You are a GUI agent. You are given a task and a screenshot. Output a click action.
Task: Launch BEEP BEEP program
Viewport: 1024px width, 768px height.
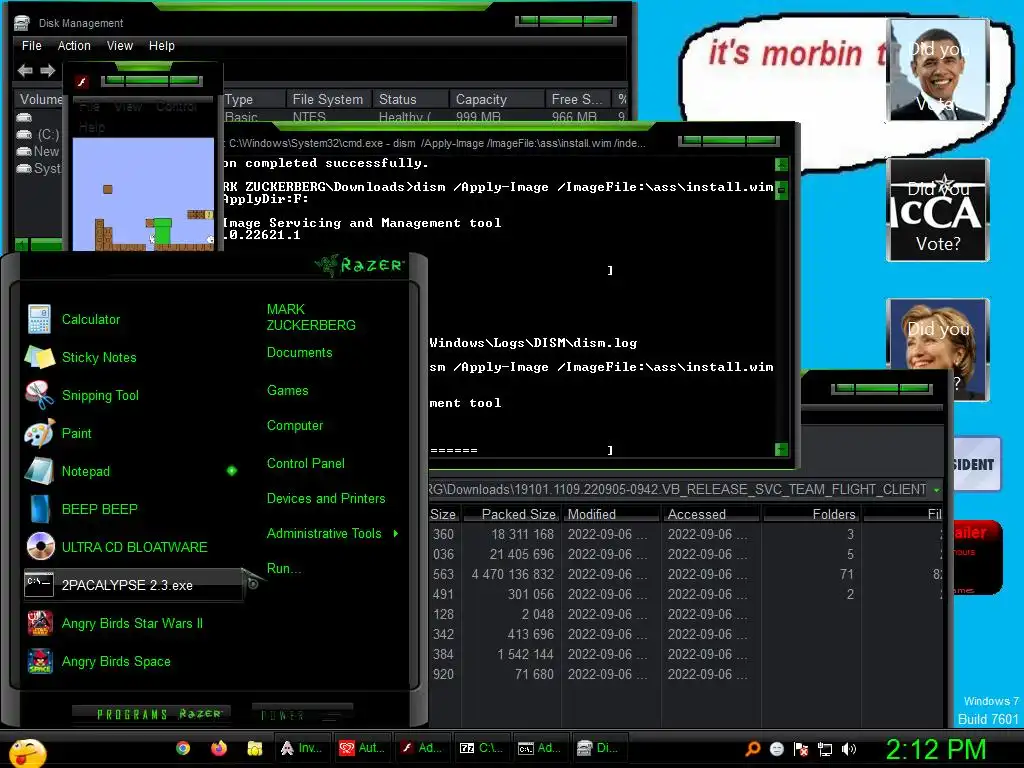click(x=99, y=509)
